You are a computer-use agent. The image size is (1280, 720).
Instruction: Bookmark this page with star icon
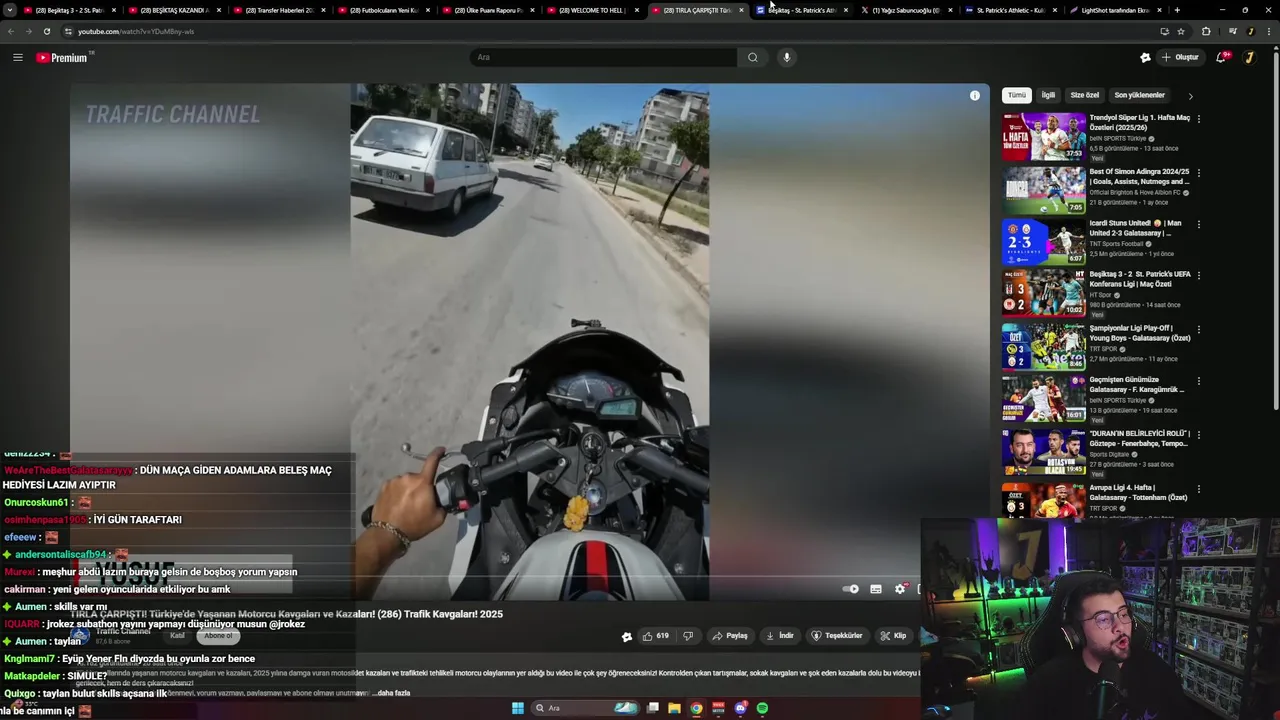(1181, 31)
